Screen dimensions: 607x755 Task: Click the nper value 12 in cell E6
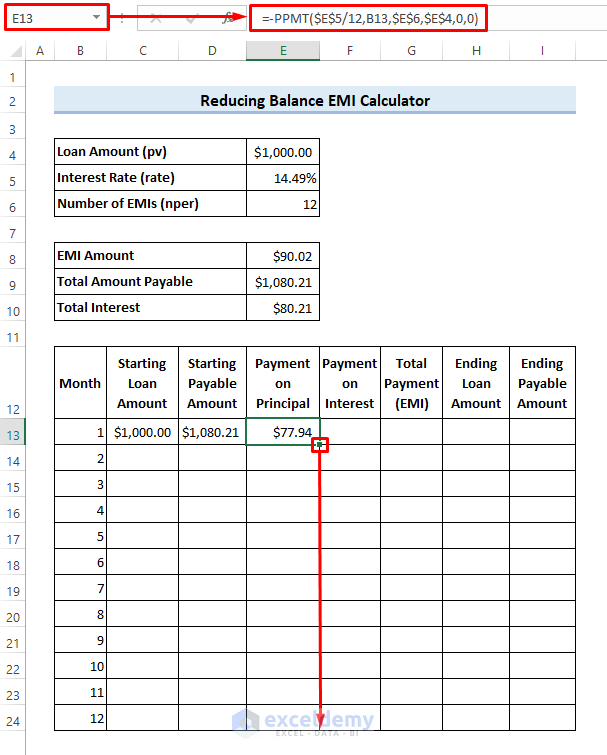(283, 204)
